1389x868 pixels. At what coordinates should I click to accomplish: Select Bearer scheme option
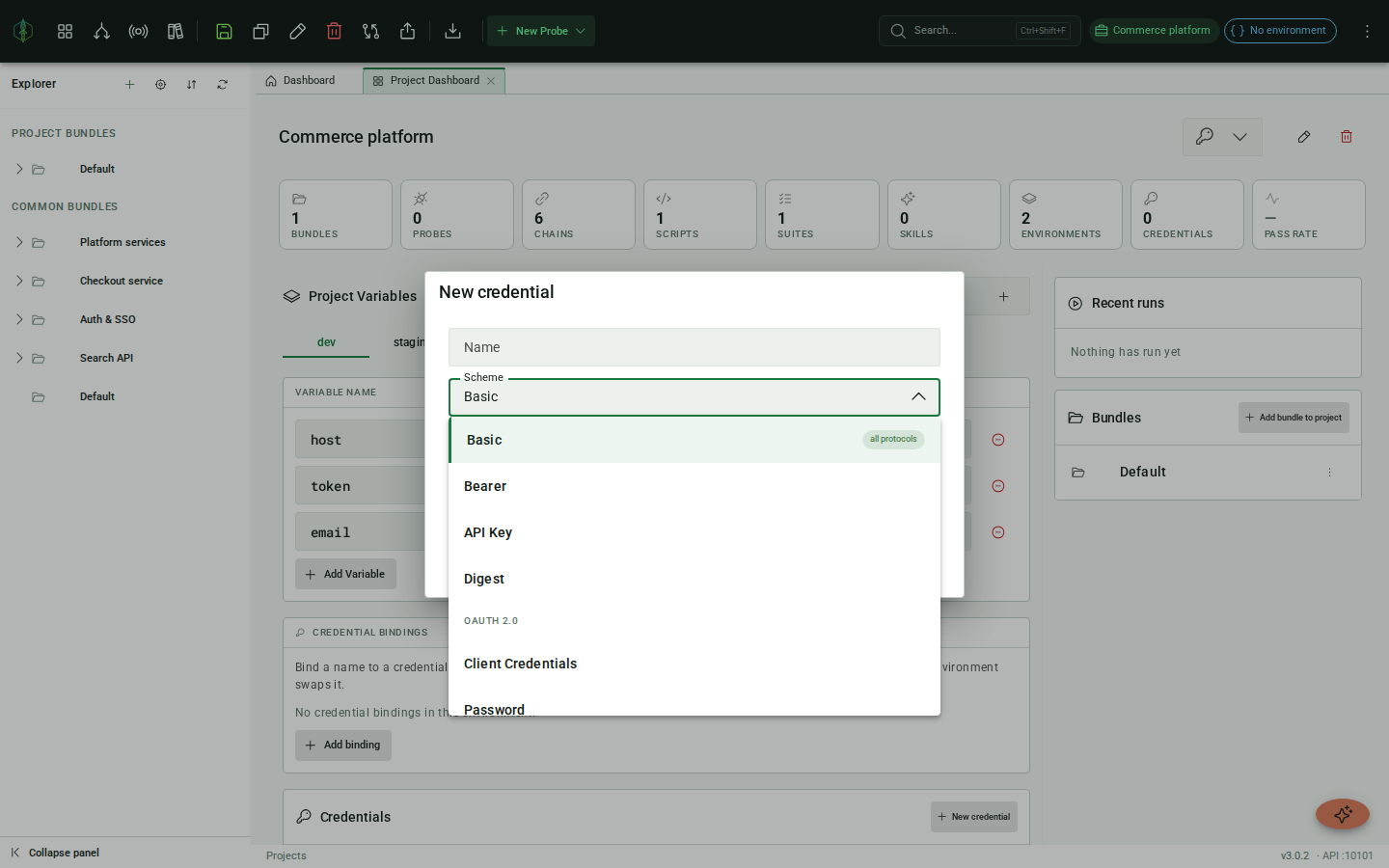694,486
